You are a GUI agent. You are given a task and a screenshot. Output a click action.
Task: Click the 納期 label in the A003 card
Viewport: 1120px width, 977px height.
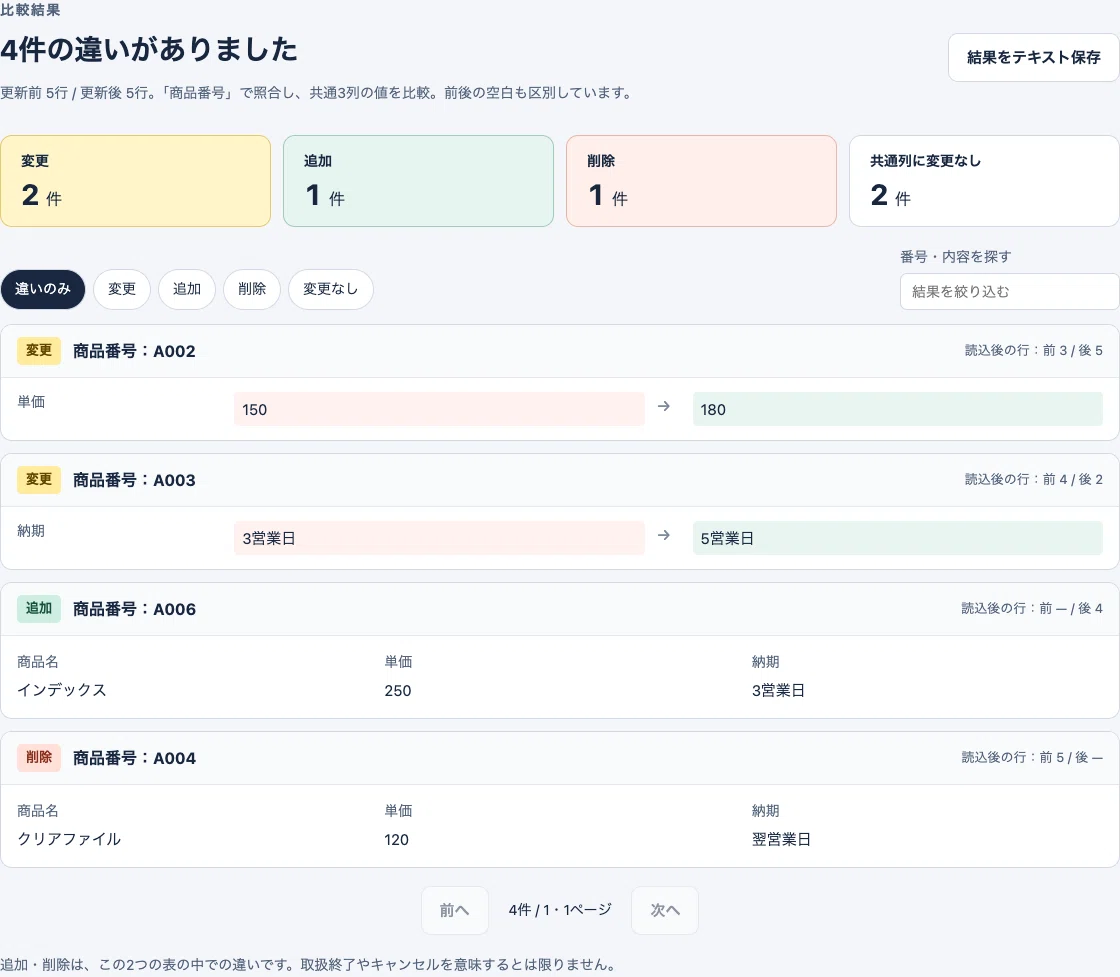click(x=31, y=531)
